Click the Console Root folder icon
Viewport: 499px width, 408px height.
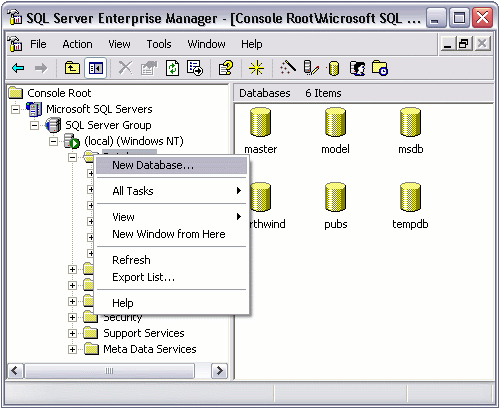pyautogui.click(x=16, y=93)
